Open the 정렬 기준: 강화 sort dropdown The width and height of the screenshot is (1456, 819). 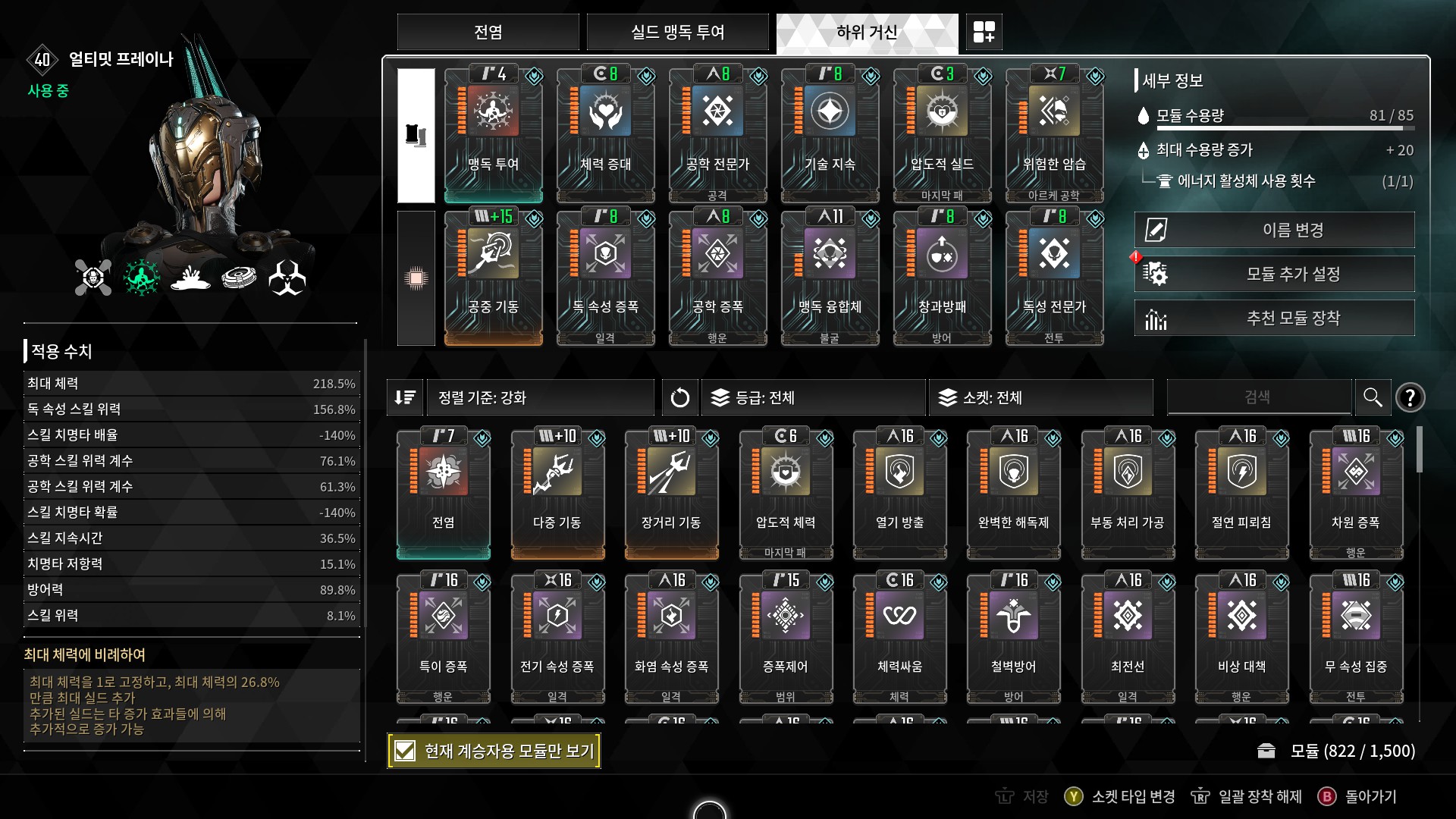(540, 397)
